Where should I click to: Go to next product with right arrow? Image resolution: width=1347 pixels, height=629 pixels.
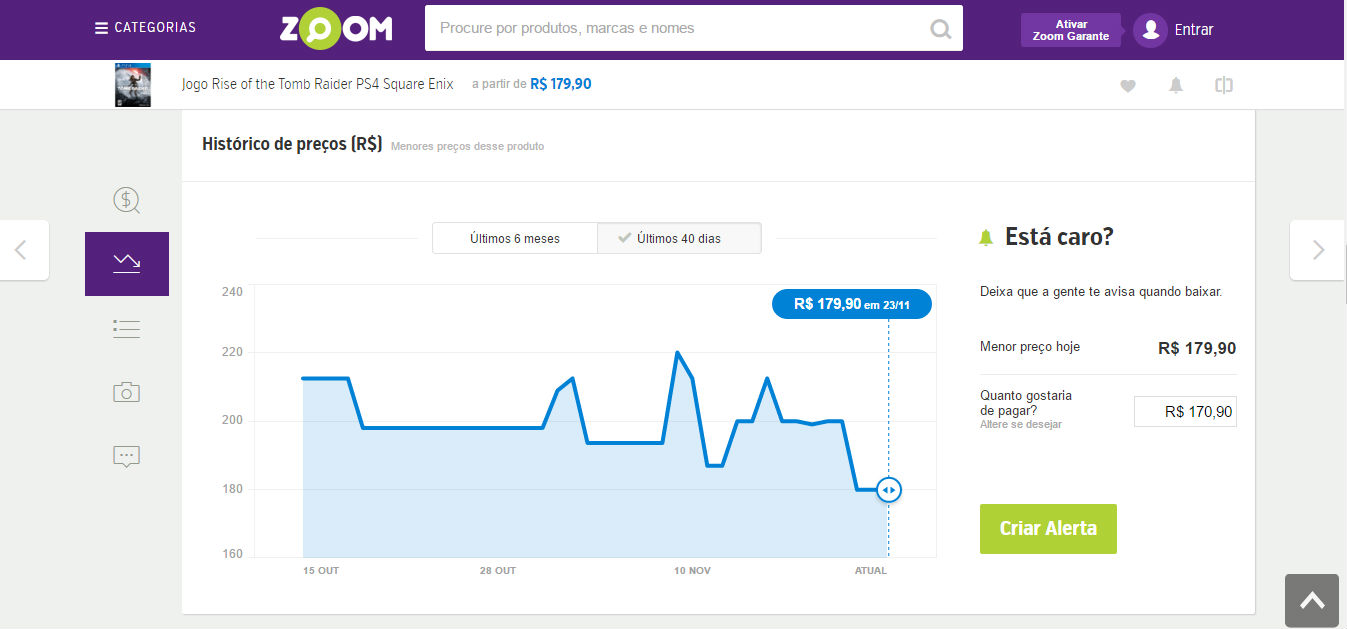1318,250
